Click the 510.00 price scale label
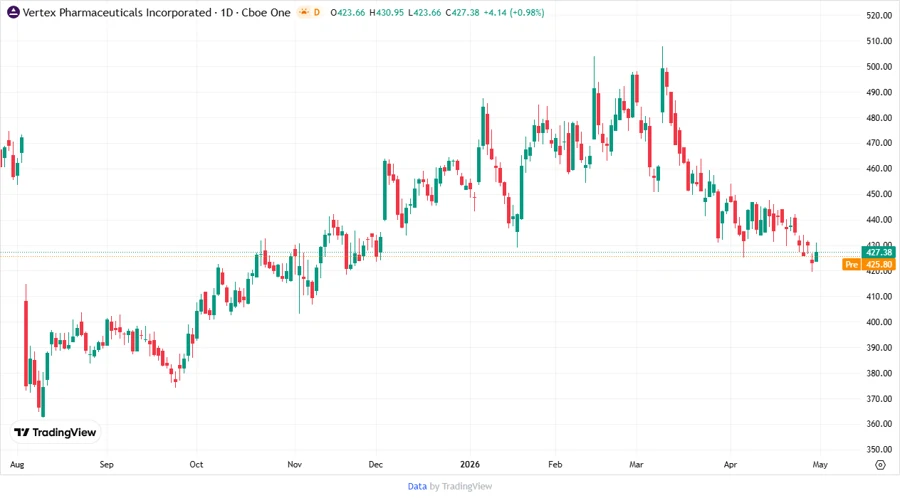900x498 pixels. [879, 41]
